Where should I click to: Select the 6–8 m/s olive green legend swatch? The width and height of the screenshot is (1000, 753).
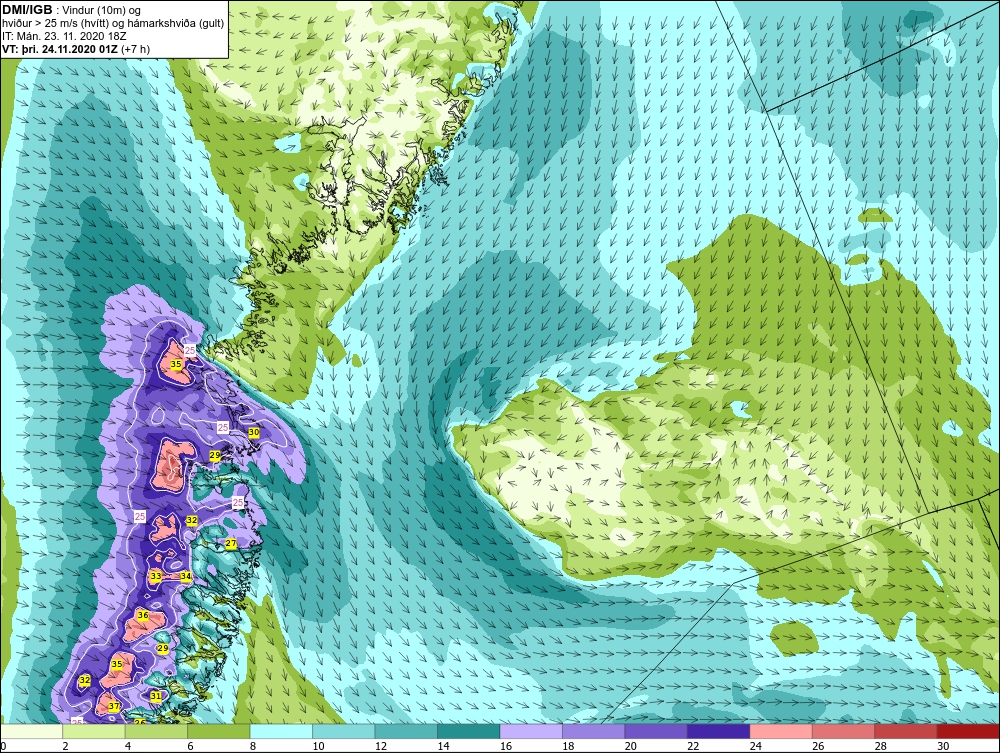[219, 731]
